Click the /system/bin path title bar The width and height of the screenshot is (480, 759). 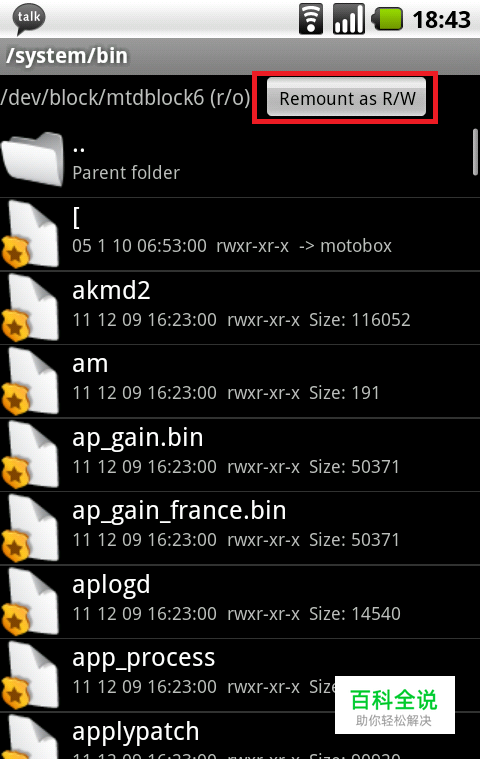click(240, 56)
